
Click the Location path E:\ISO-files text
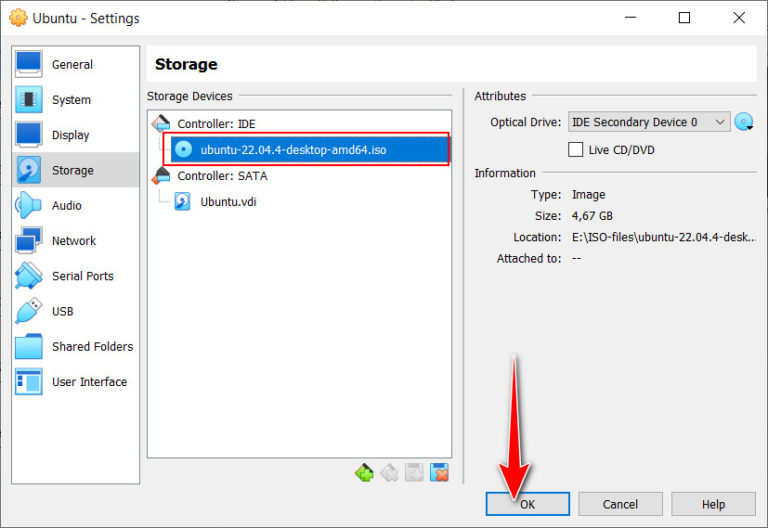(x=663, y=237)
